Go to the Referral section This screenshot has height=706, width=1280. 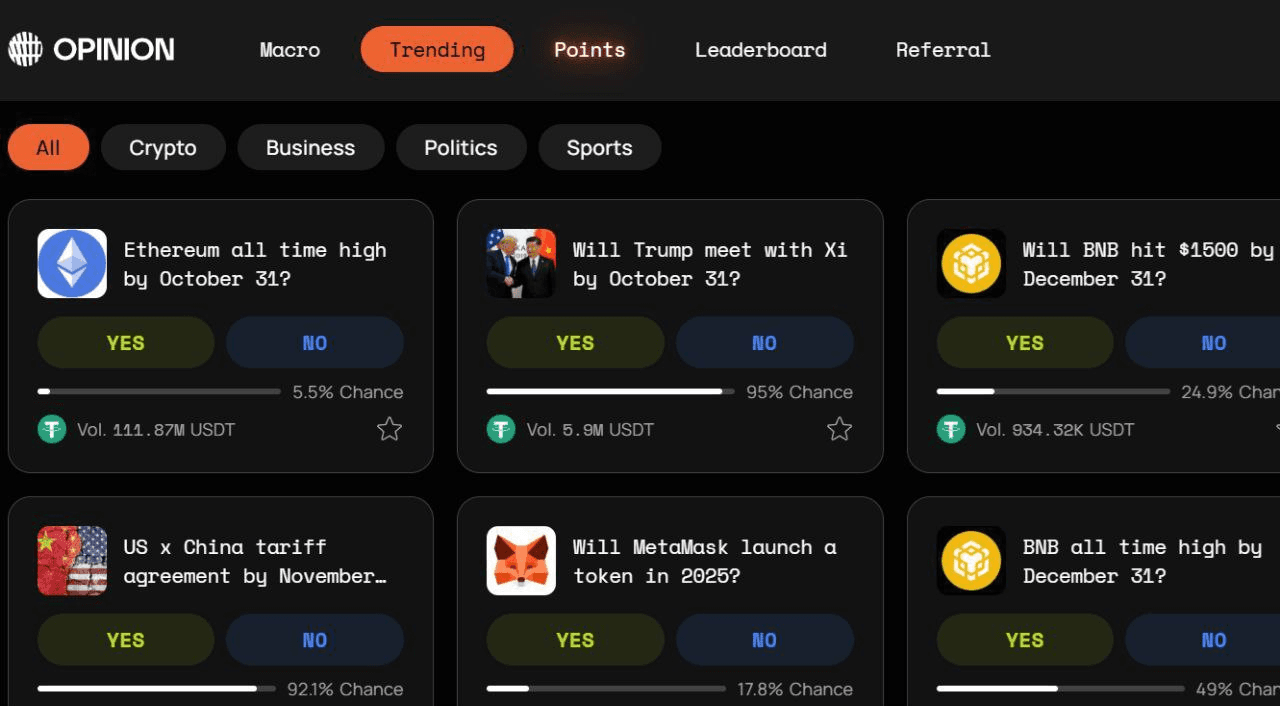click(943, 50)
